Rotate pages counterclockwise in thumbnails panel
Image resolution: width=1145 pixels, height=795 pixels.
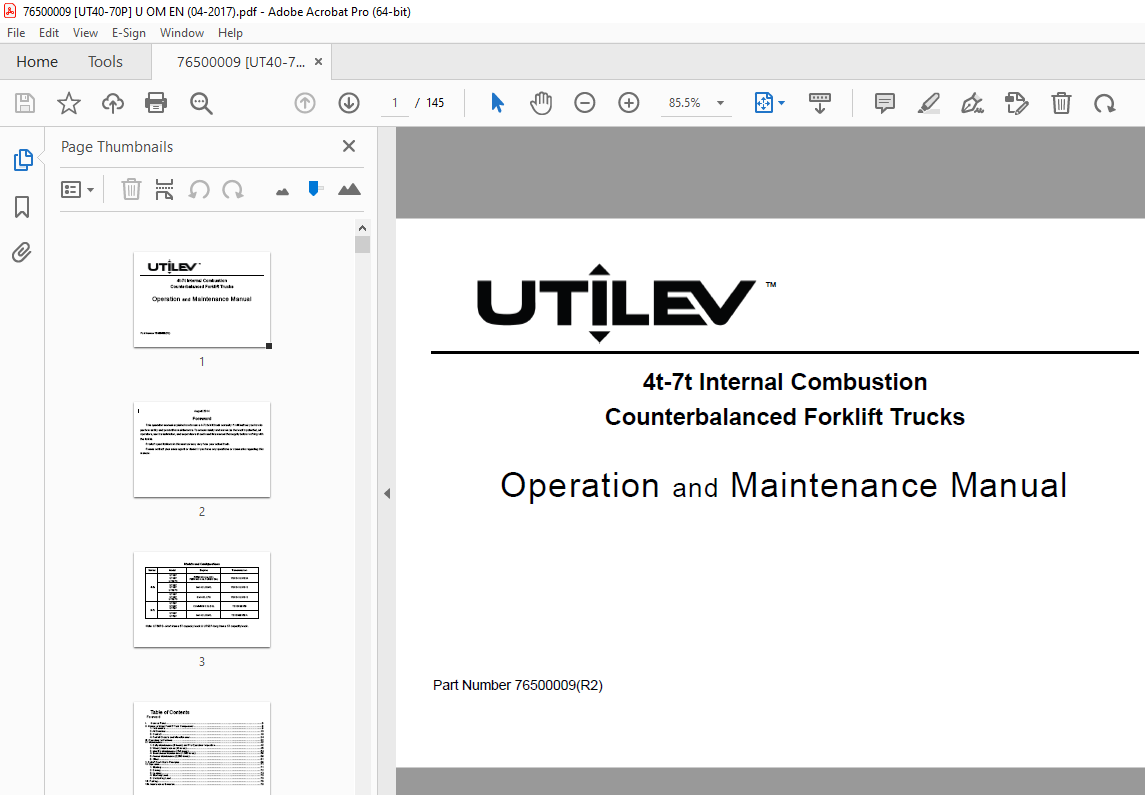199,190
